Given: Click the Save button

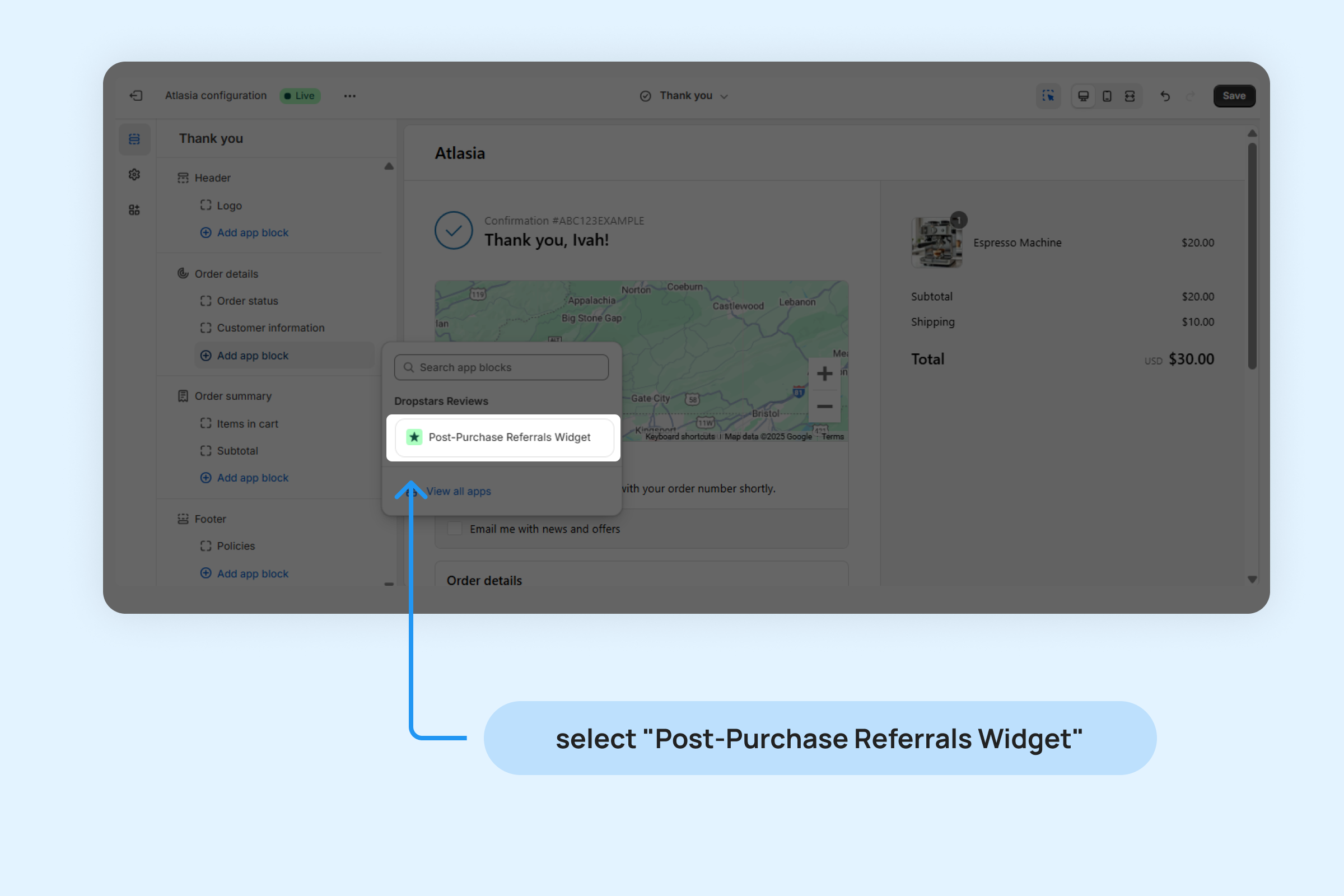Looking at the screenshot, I should (x=1234, y=96).
